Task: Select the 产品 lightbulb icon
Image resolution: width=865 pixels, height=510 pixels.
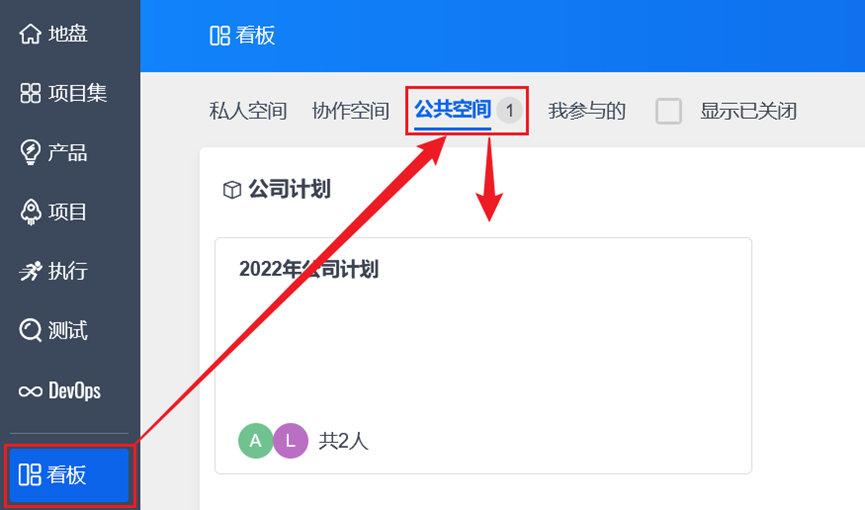Action: tap(30, 152)
